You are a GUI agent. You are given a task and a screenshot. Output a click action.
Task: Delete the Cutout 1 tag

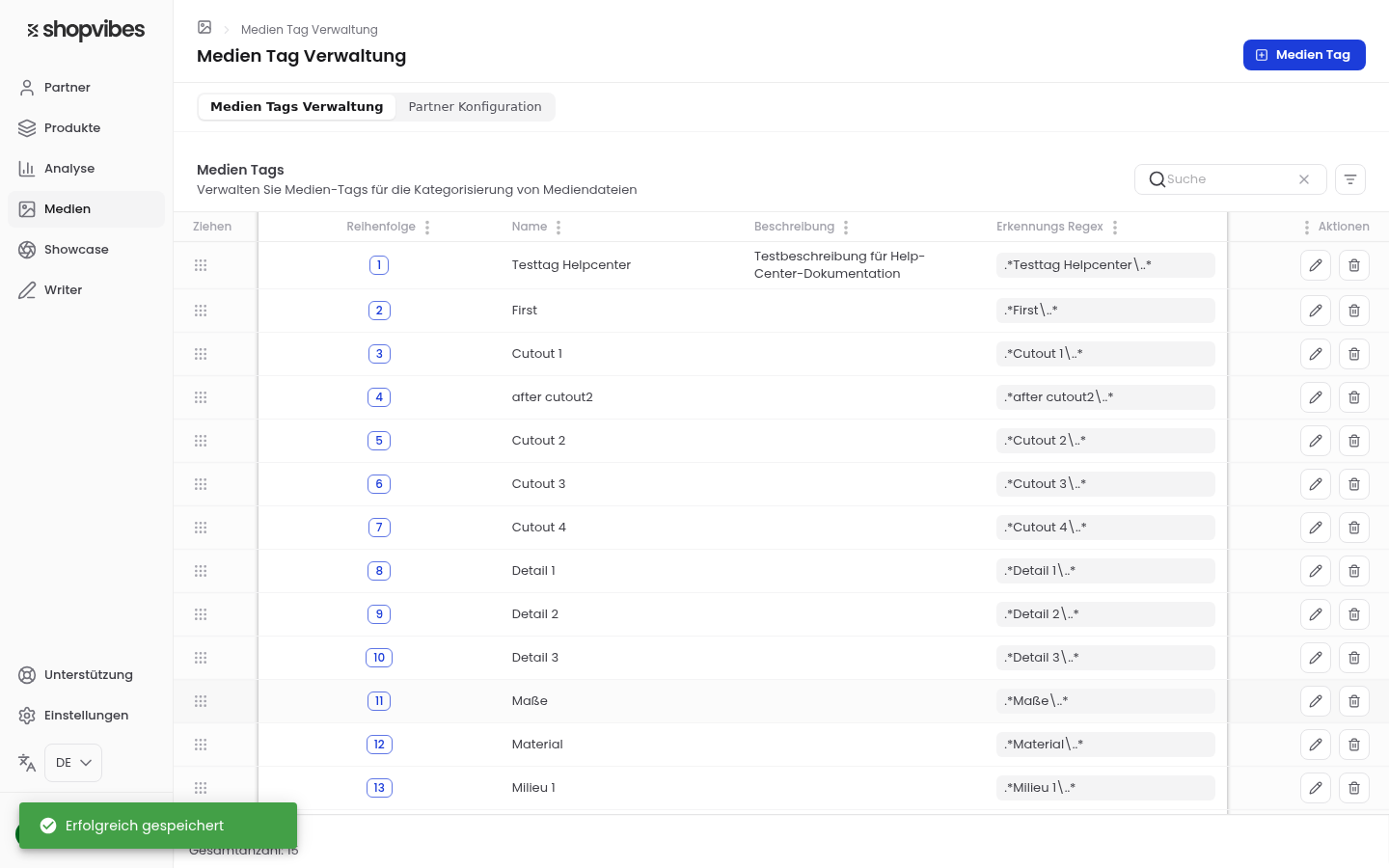click(1354, 354)
